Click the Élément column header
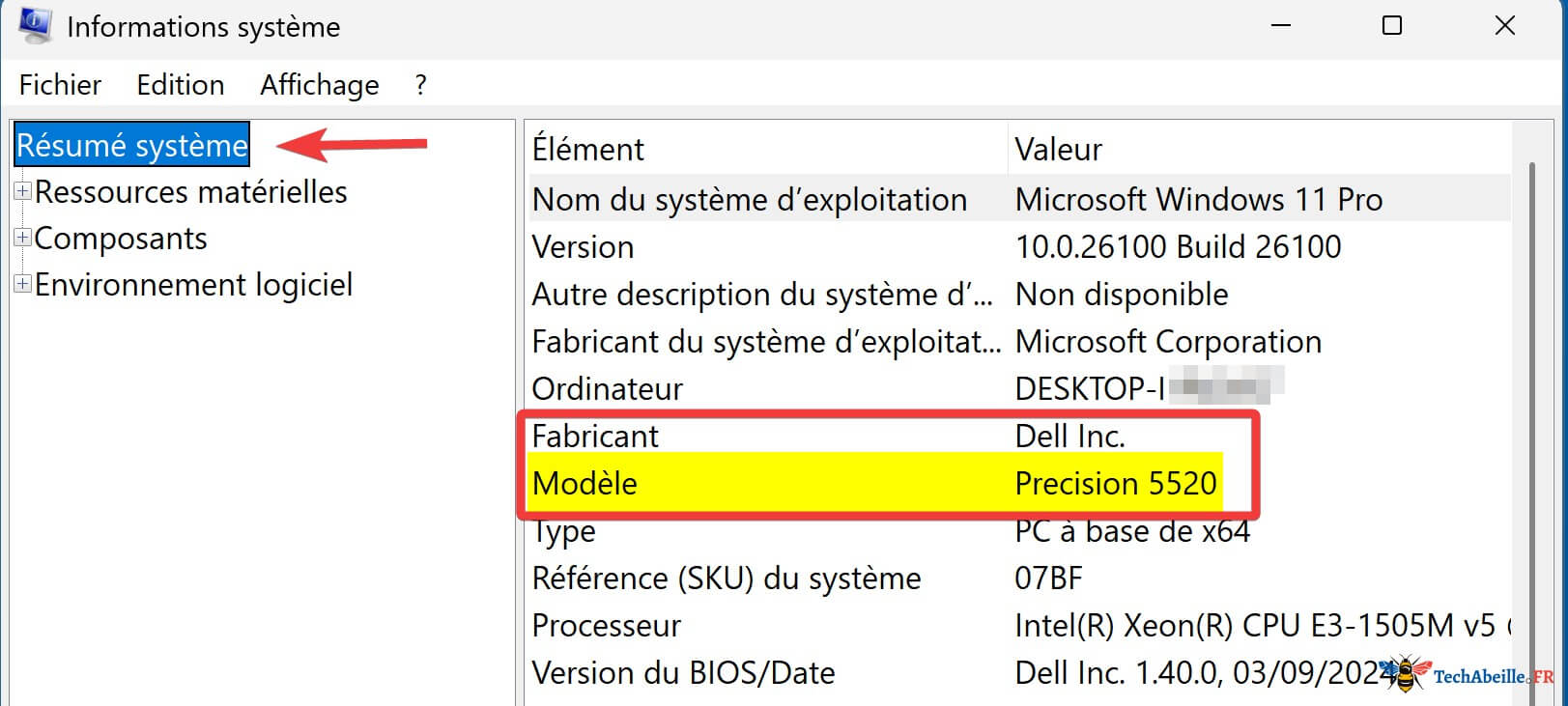The width and height of the screenshot is (1568, 706). (x=587, y=149)
